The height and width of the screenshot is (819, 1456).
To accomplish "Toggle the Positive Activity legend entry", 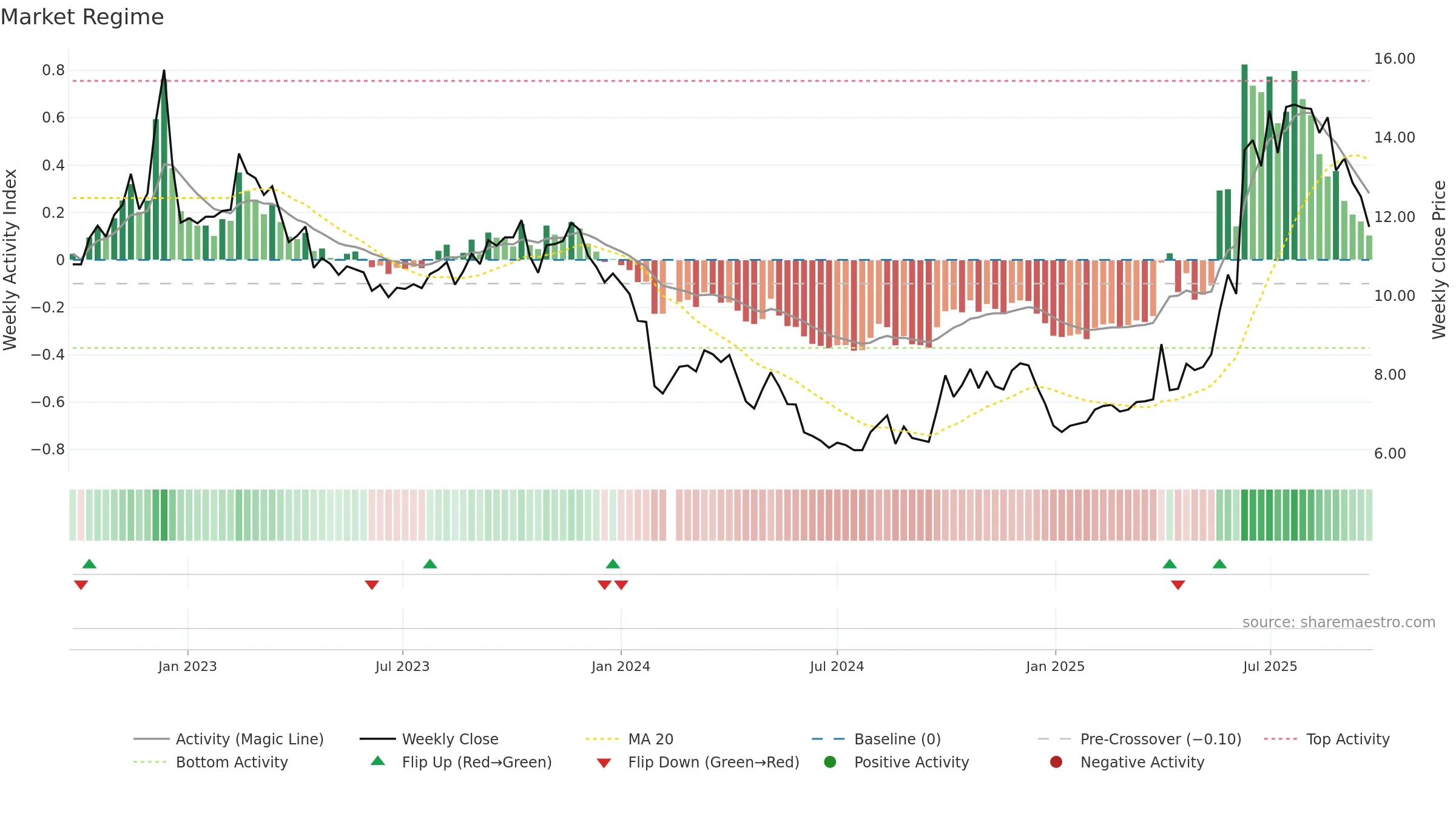I will [x=897, y=762].
